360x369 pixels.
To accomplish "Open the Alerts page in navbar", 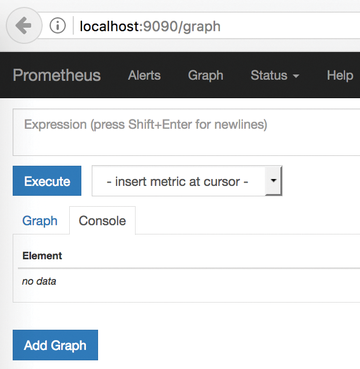I will pyautogui.click(x=144, y=75).
